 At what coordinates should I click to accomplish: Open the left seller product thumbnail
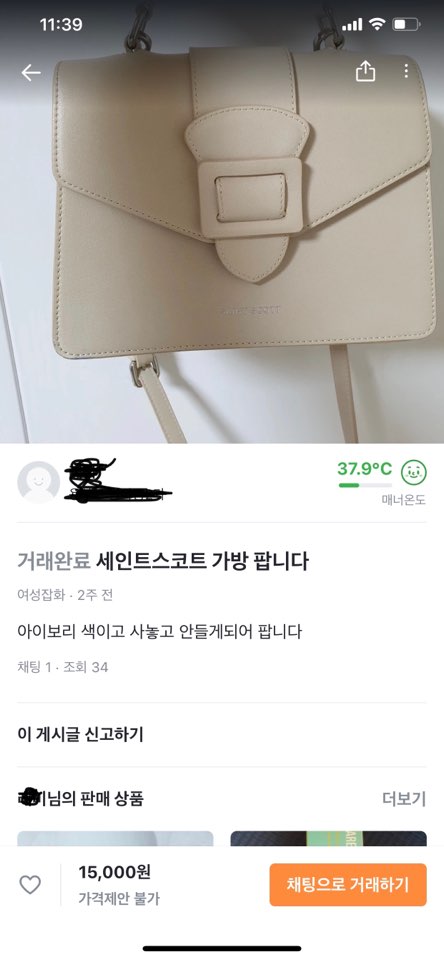(x=115, y=839)
